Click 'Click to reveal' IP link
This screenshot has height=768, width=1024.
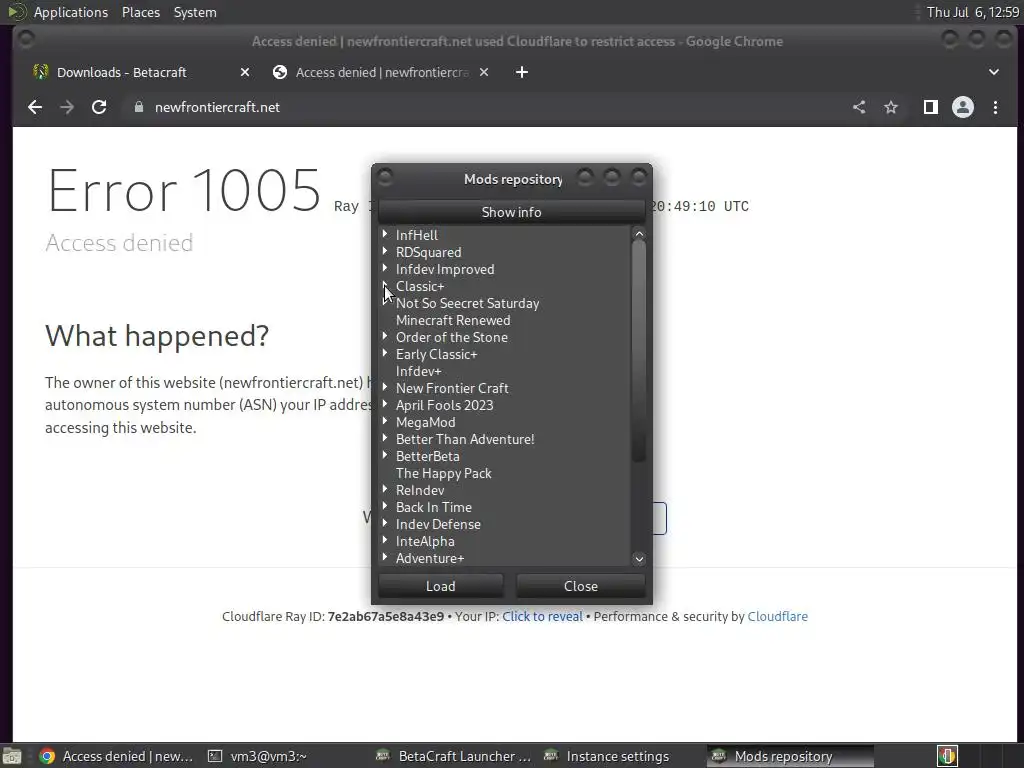coord(542,616)
